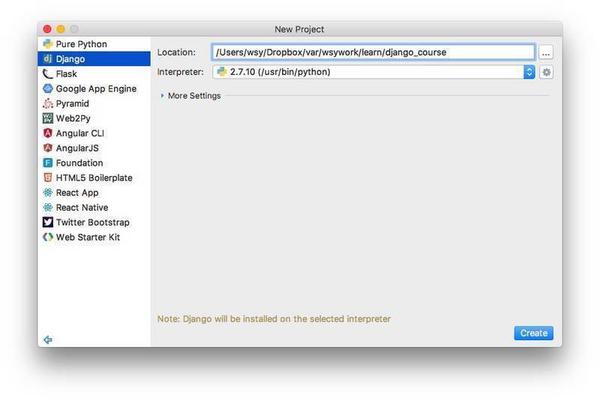Click the blue back arrow icon
This screenshot has width=600, height=401.
[x=48, y=340]
